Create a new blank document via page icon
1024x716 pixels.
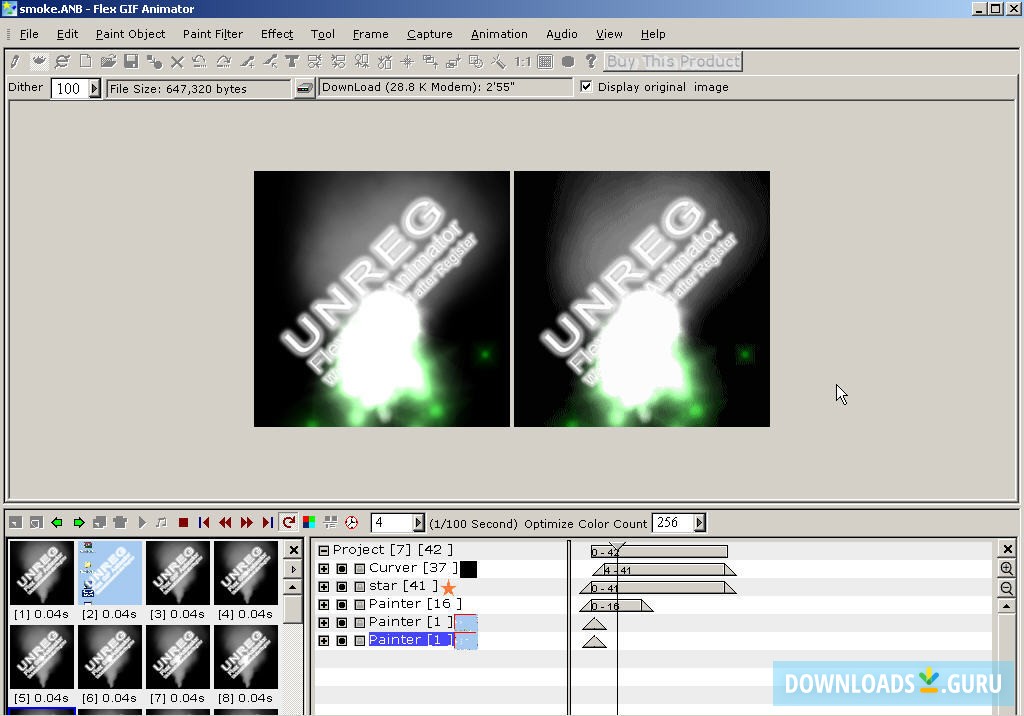click(x=86, y=61)
